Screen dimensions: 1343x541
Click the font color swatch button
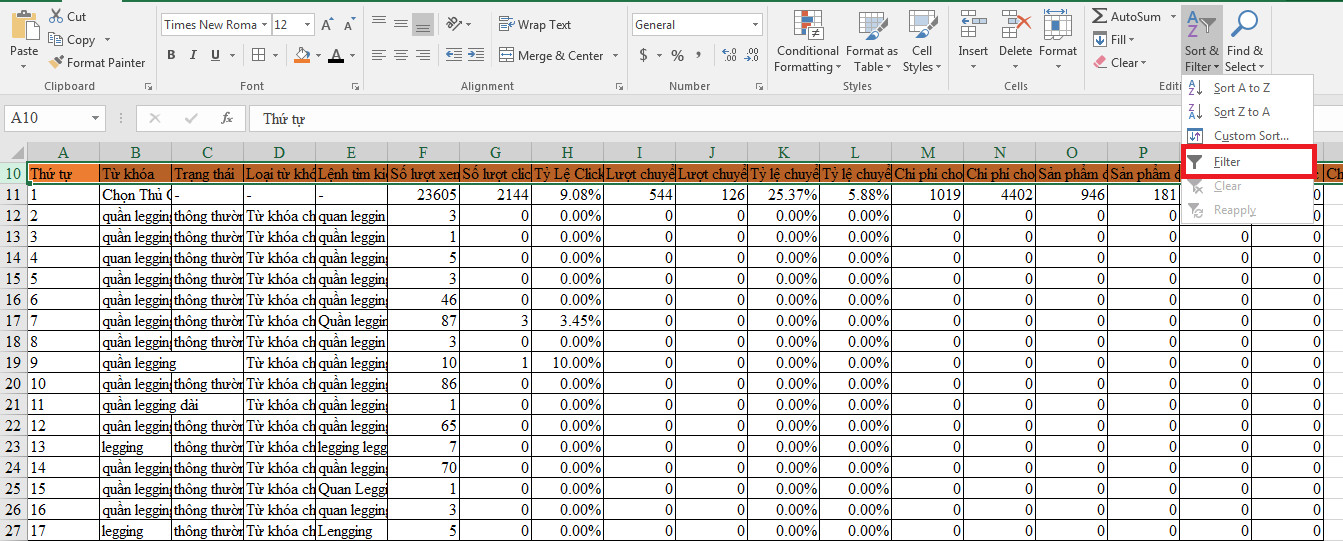(337, 55)
